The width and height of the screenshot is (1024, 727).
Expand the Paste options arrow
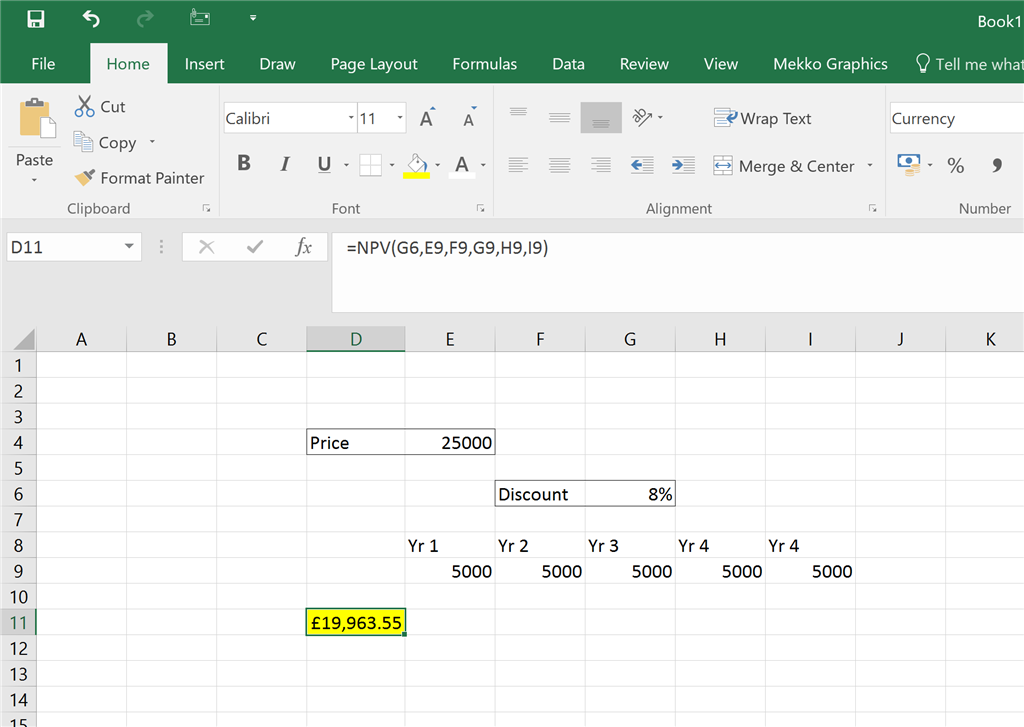pyautogui.click(x=35, y=180)
